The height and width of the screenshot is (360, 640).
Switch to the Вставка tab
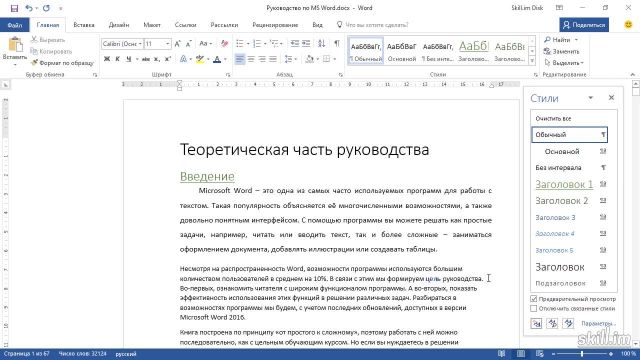pyautogui.click(x=84, y=25)
